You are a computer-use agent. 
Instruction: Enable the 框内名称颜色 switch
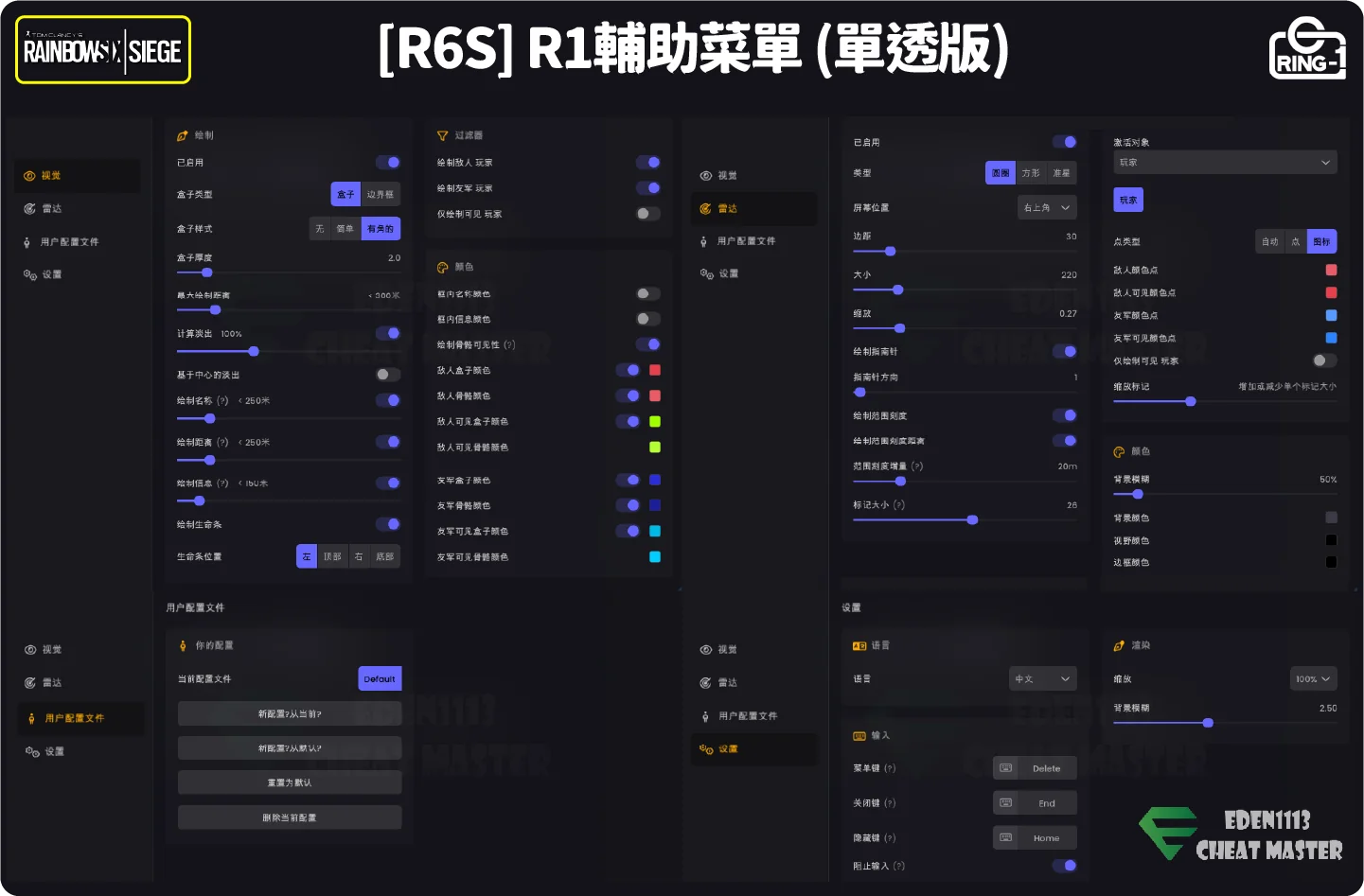click(648, 294)
